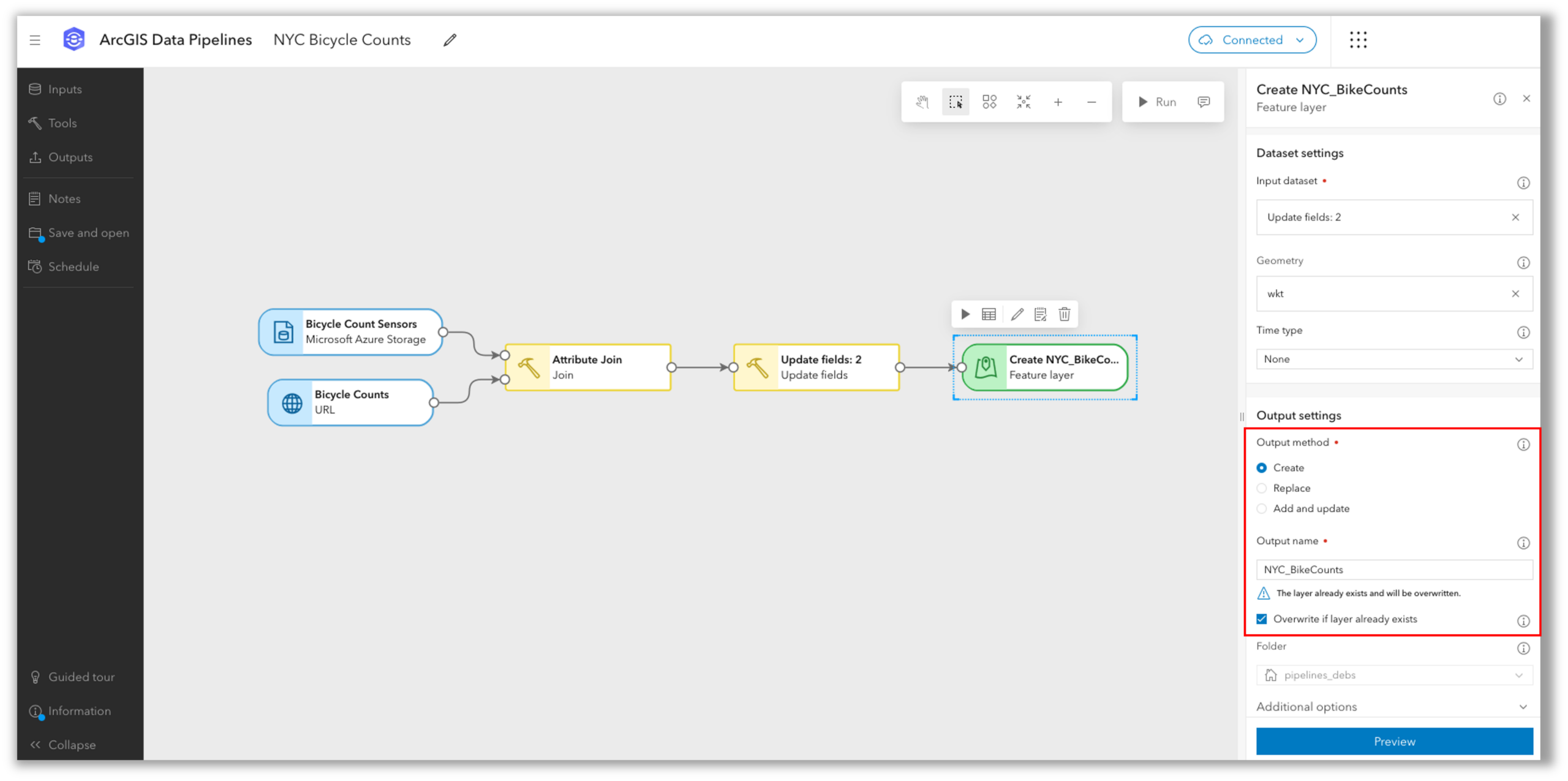Show Input dataset info tooltip
This screenshot has width=1568, height=781.
(1523, 183)
